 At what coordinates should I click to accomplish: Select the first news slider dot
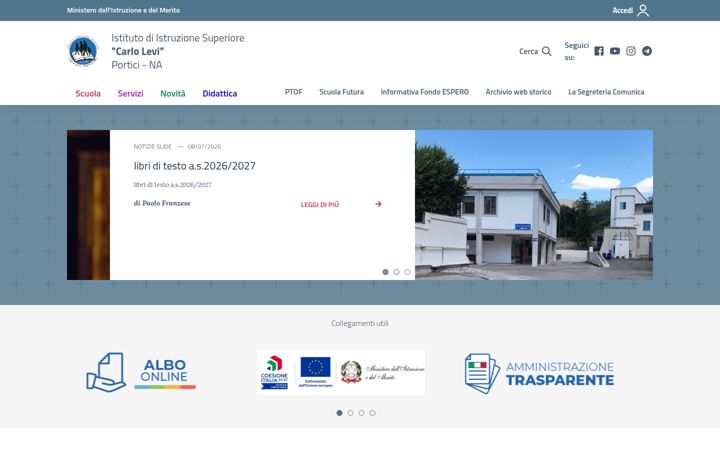(x=385, y=272)
